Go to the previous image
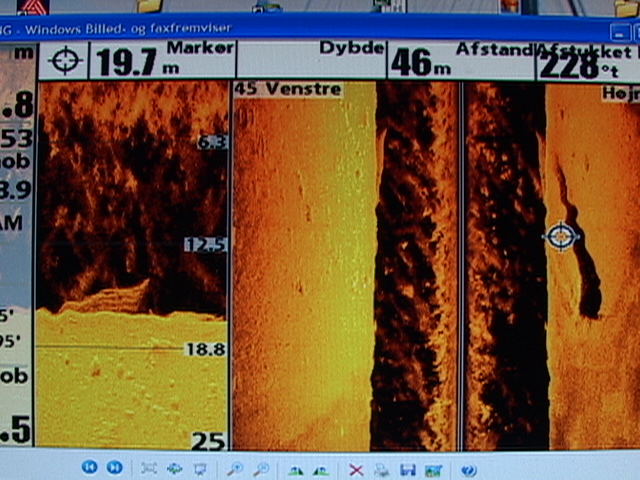The image size is (640, 480). coord(89,468)
